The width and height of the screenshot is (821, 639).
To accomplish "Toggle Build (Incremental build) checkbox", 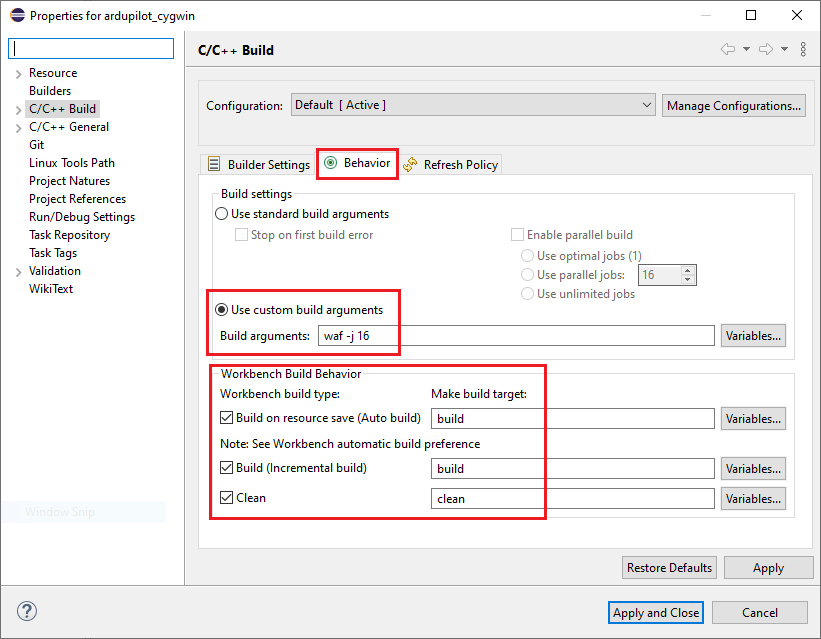I will (x=227, y=468).
